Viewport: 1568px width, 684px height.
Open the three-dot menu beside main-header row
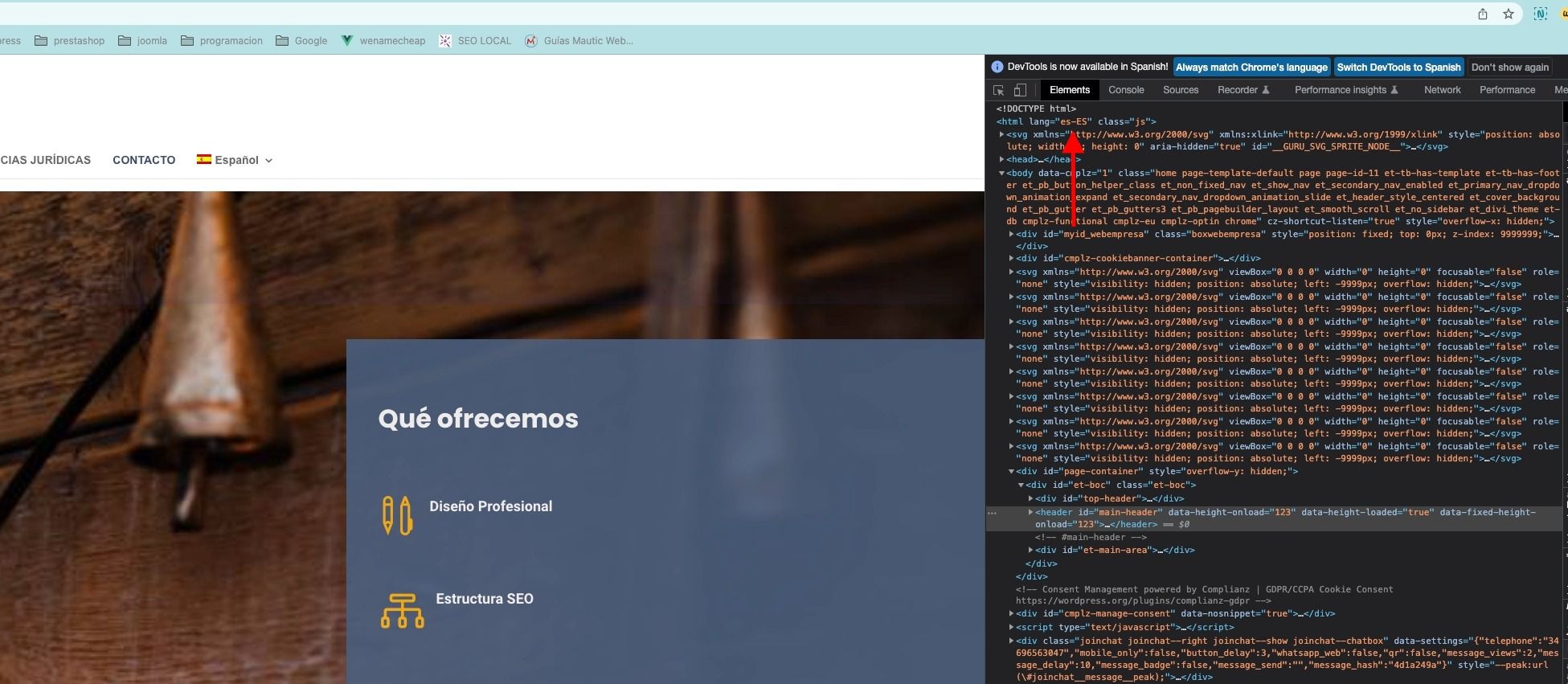point(993,513)
